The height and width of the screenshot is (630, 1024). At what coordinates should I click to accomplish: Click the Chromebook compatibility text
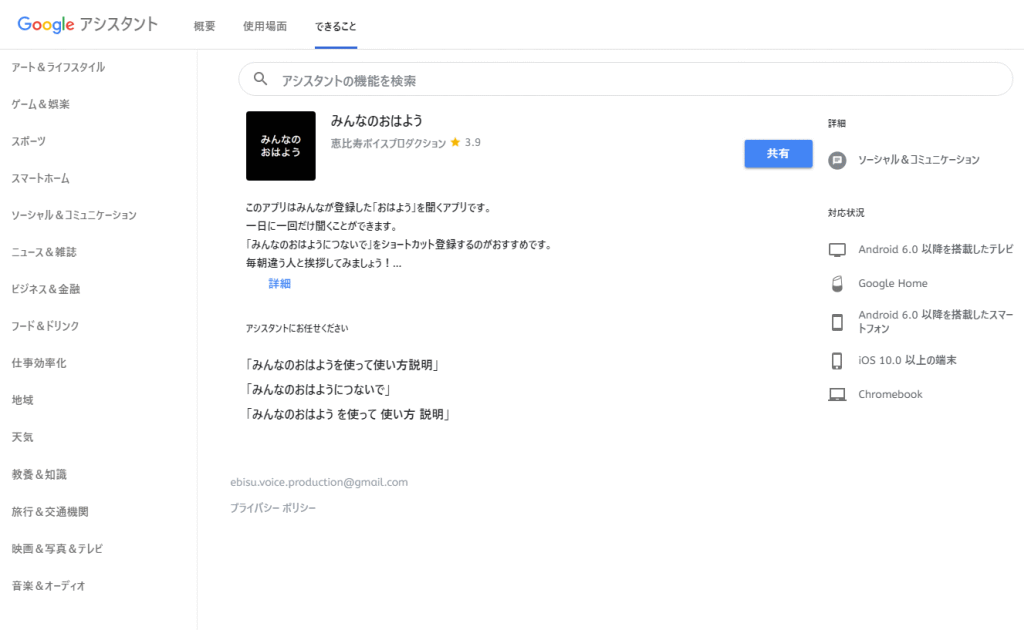tap(890, 394)
